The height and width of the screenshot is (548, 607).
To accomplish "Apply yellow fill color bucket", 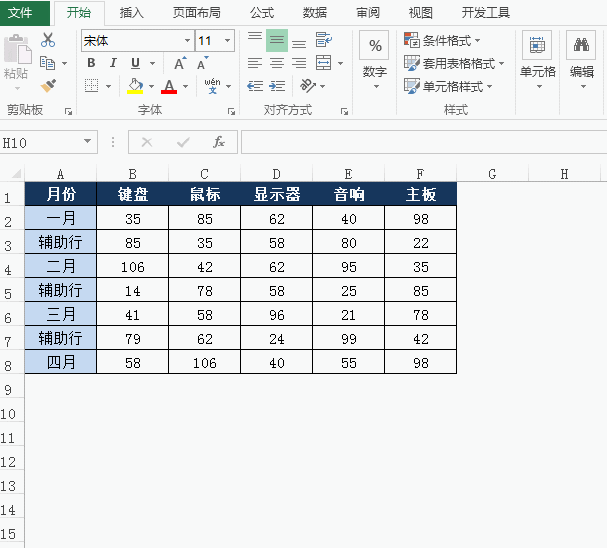I will point(135,86).
